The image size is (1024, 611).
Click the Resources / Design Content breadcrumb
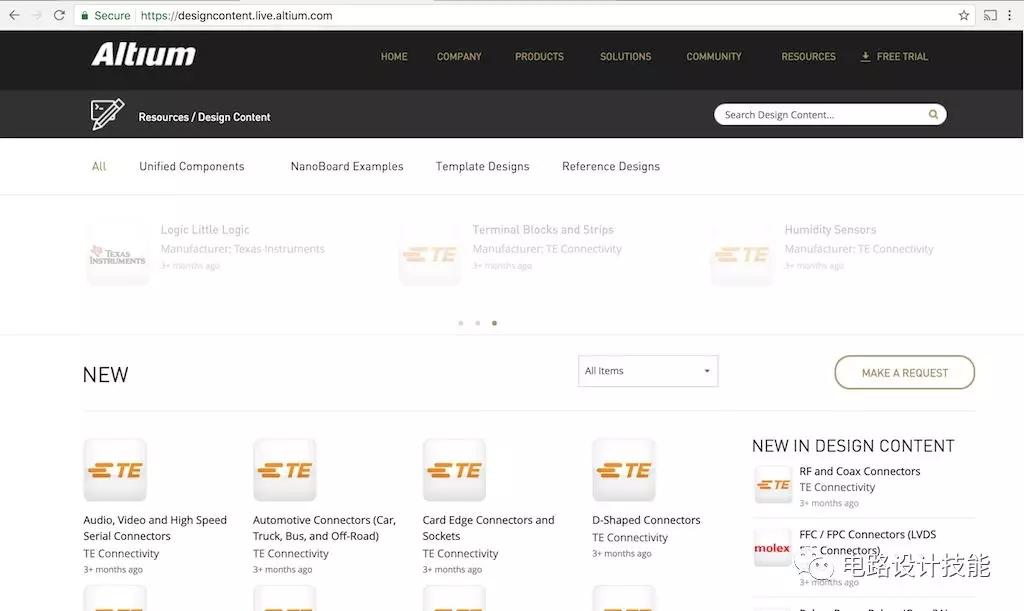pos(204,117)
